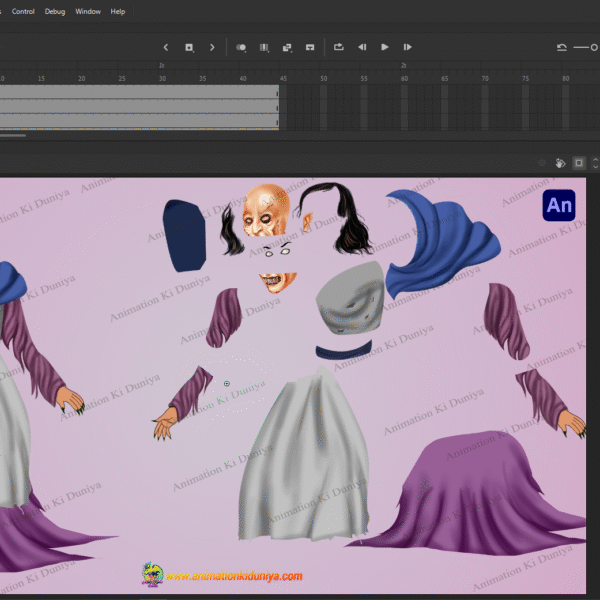600x600 pixels.
Task: Jump to frame 50 on ruler
Action: pyautogui.click(x=324, y=78)
